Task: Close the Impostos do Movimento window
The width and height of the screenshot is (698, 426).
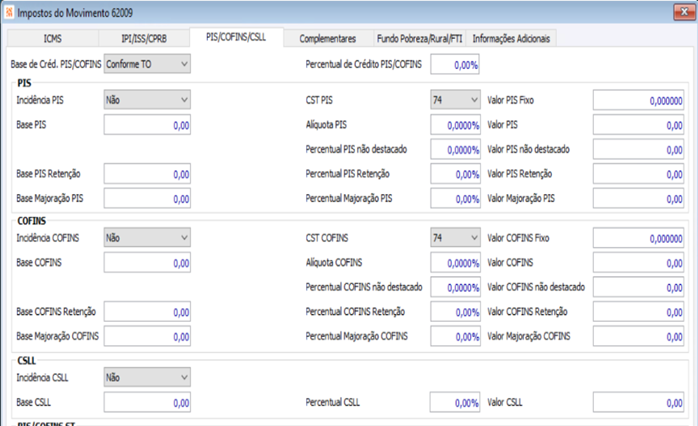Action: coord(683,12)
